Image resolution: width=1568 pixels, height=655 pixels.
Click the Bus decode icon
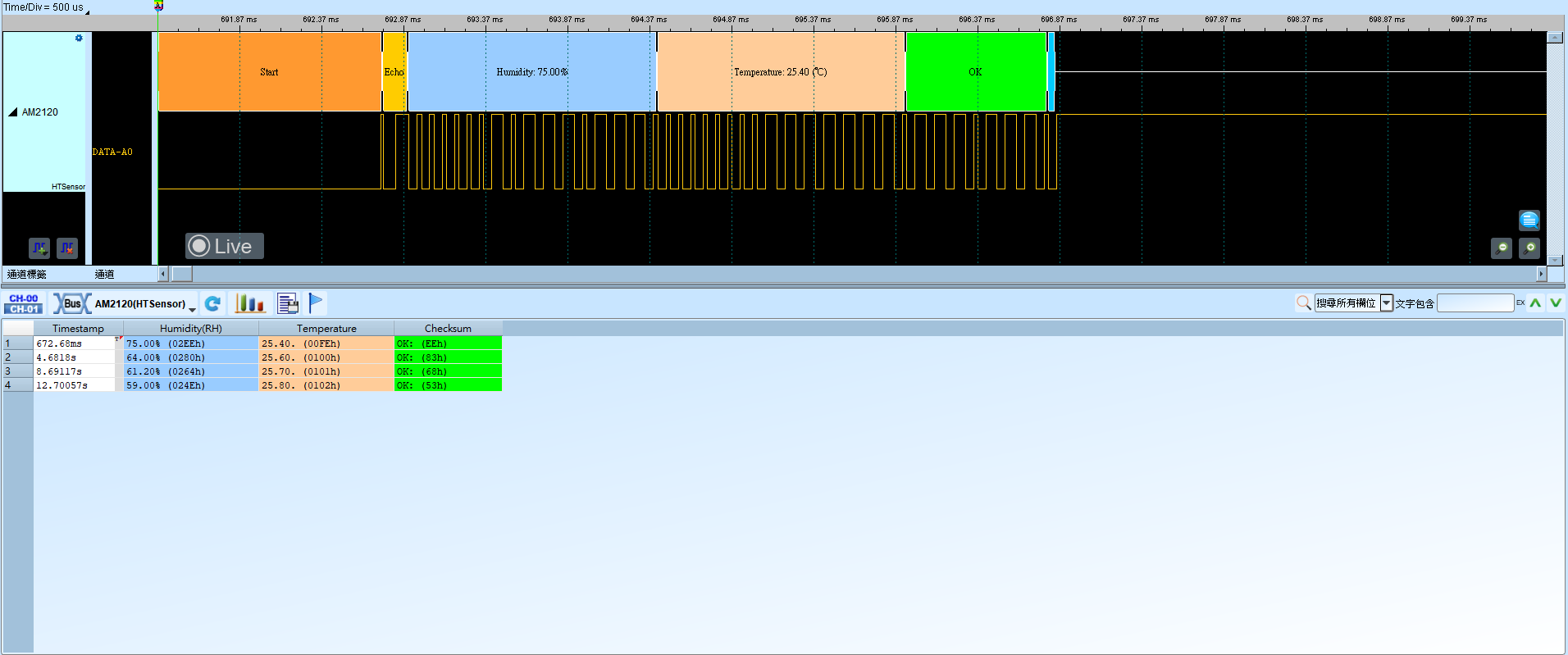(72, 303)
